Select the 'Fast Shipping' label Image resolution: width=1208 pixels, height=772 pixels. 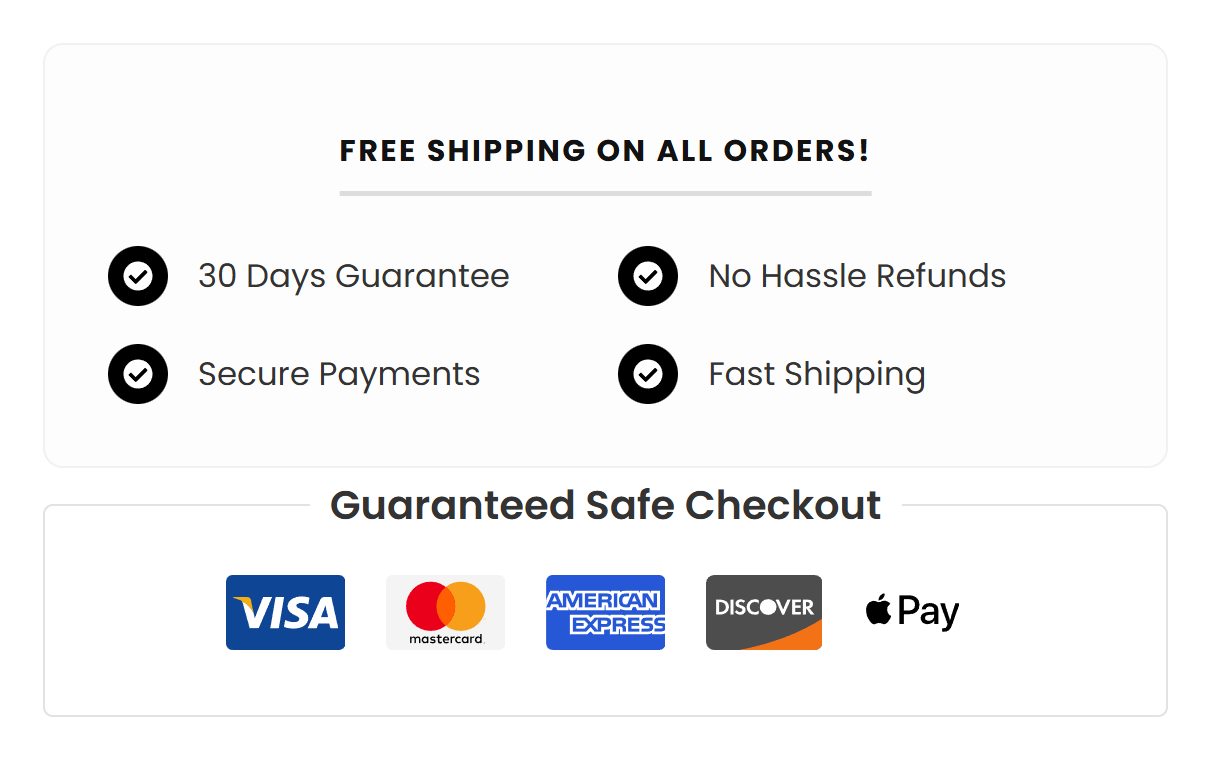point(817,374)
